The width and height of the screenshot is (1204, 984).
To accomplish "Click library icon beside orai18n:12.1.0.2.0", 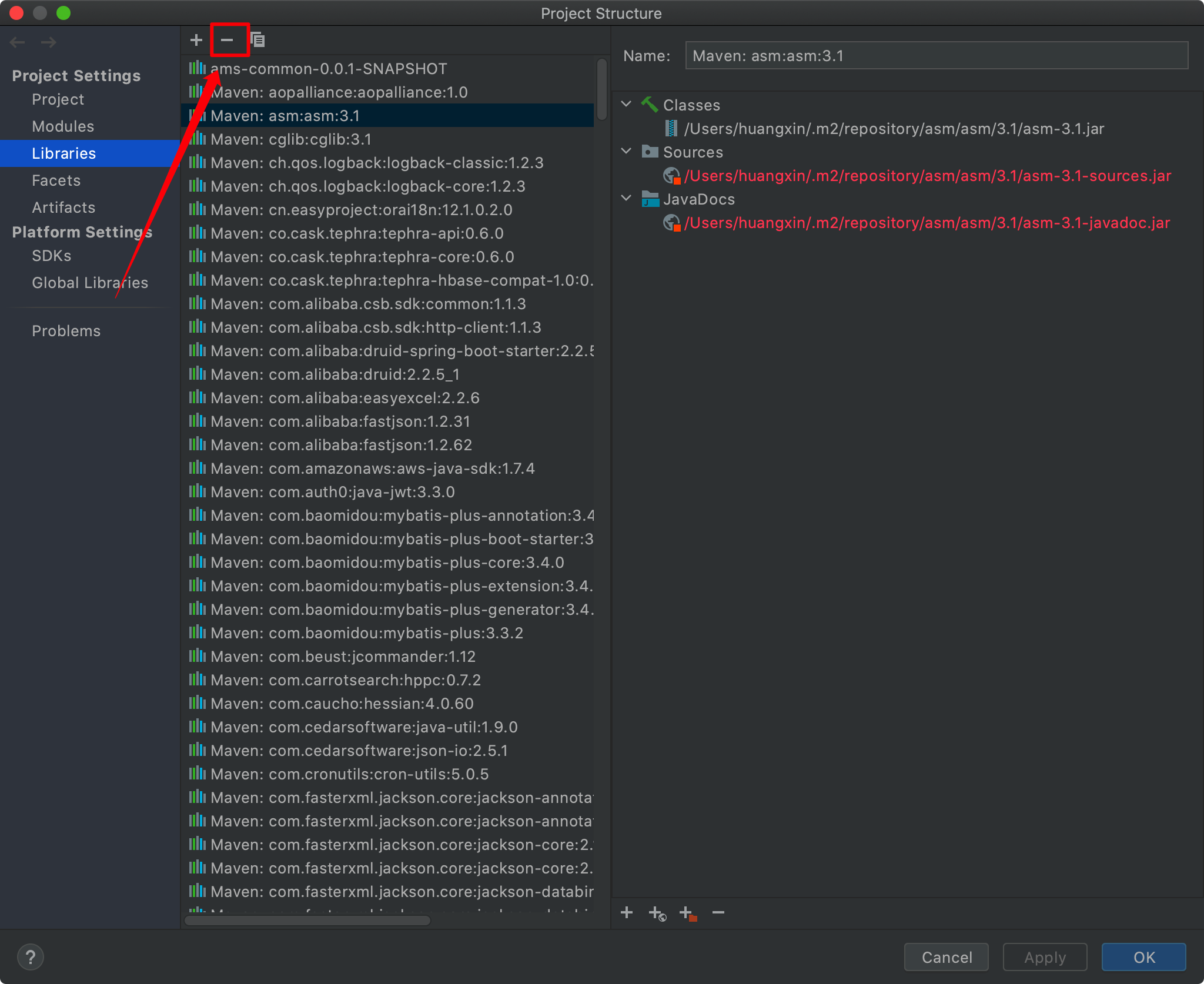I will 198,209.
